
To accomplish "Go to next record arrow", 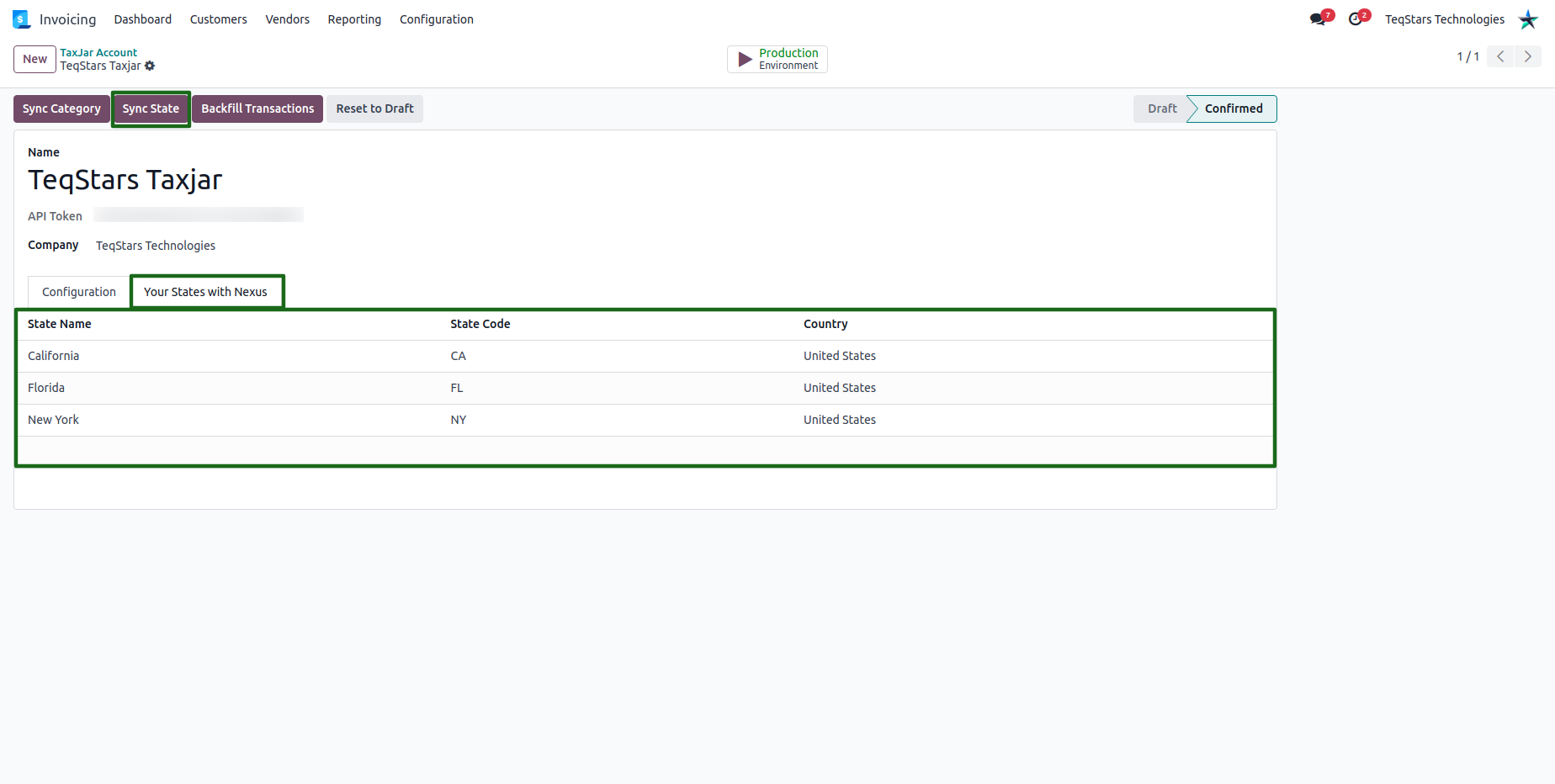I will coord(1528,56).
